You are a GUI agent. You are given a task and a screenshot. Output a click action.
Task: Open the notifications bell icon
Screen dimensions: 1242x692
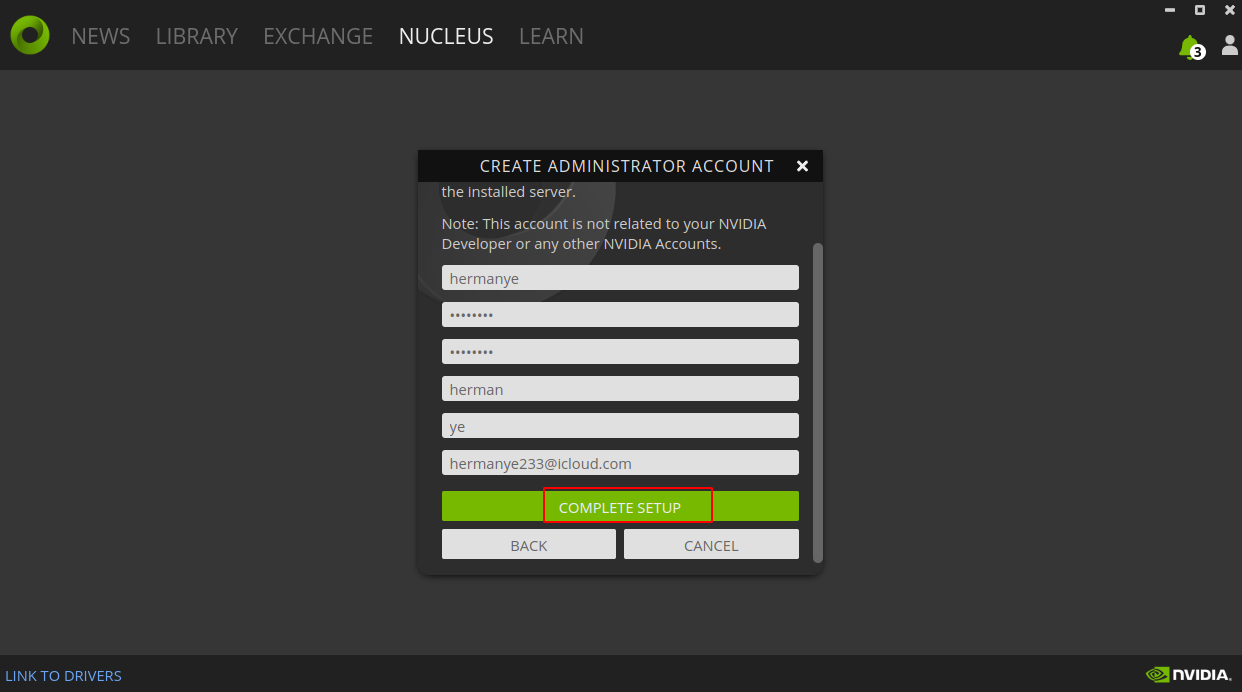[x=1190, y=47]
